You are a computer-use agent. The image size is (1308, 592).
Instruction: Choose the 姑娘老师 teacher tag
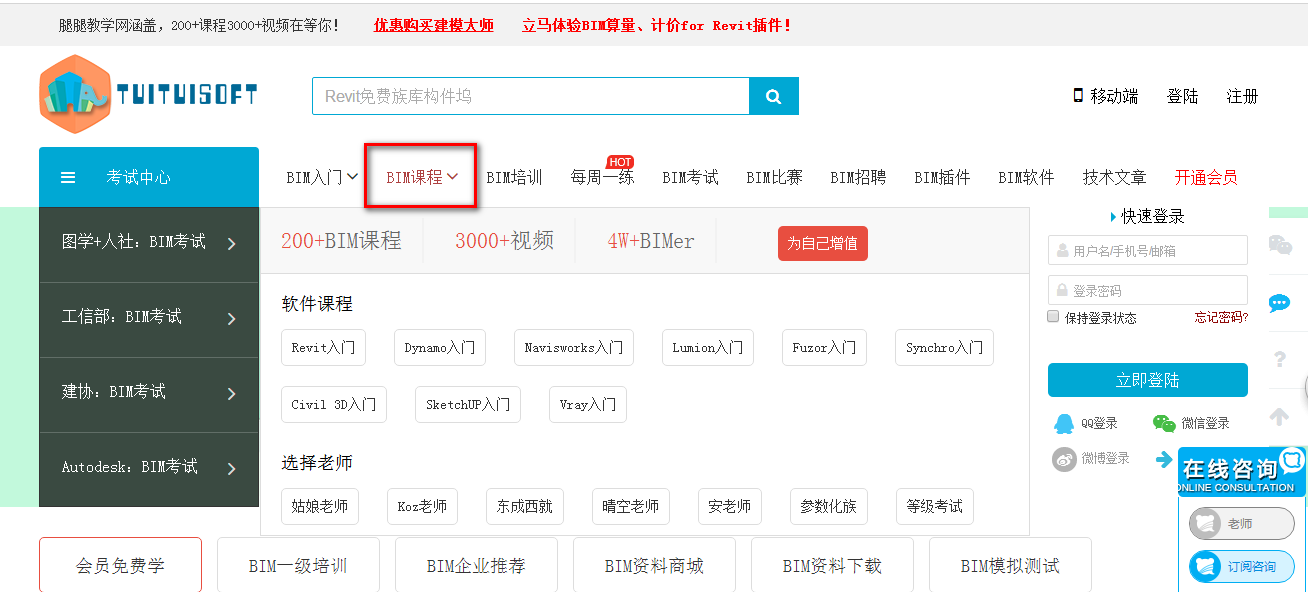pyautogui.click(x=320, y=506)
